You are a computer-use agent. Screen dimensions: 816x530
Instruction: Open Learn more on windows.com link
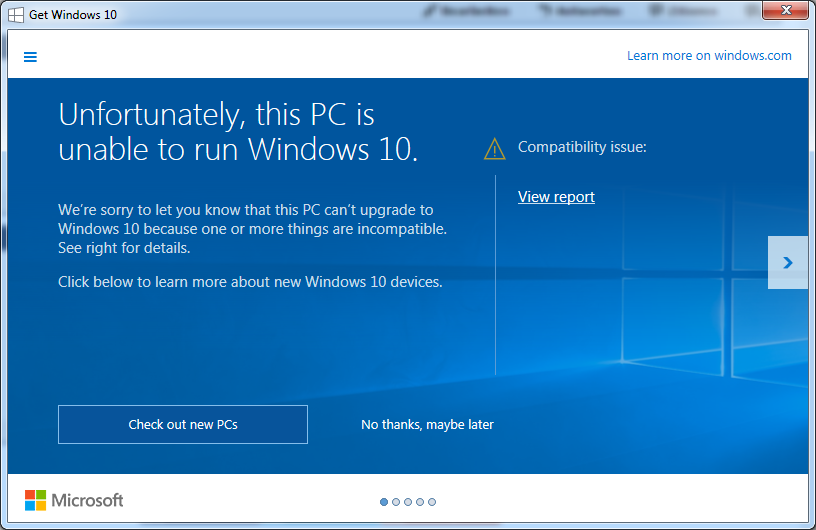tap(709, 56)
